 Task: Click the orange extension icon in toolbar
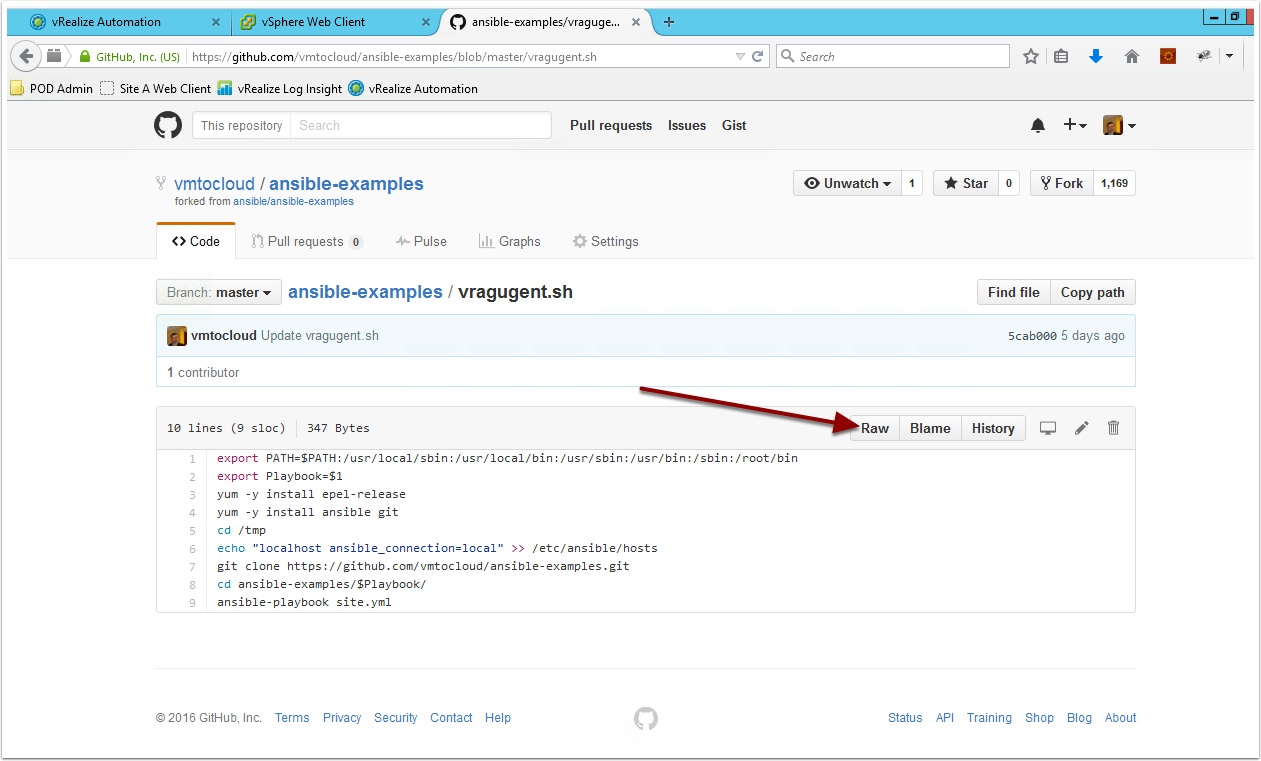coord(1168,57)
